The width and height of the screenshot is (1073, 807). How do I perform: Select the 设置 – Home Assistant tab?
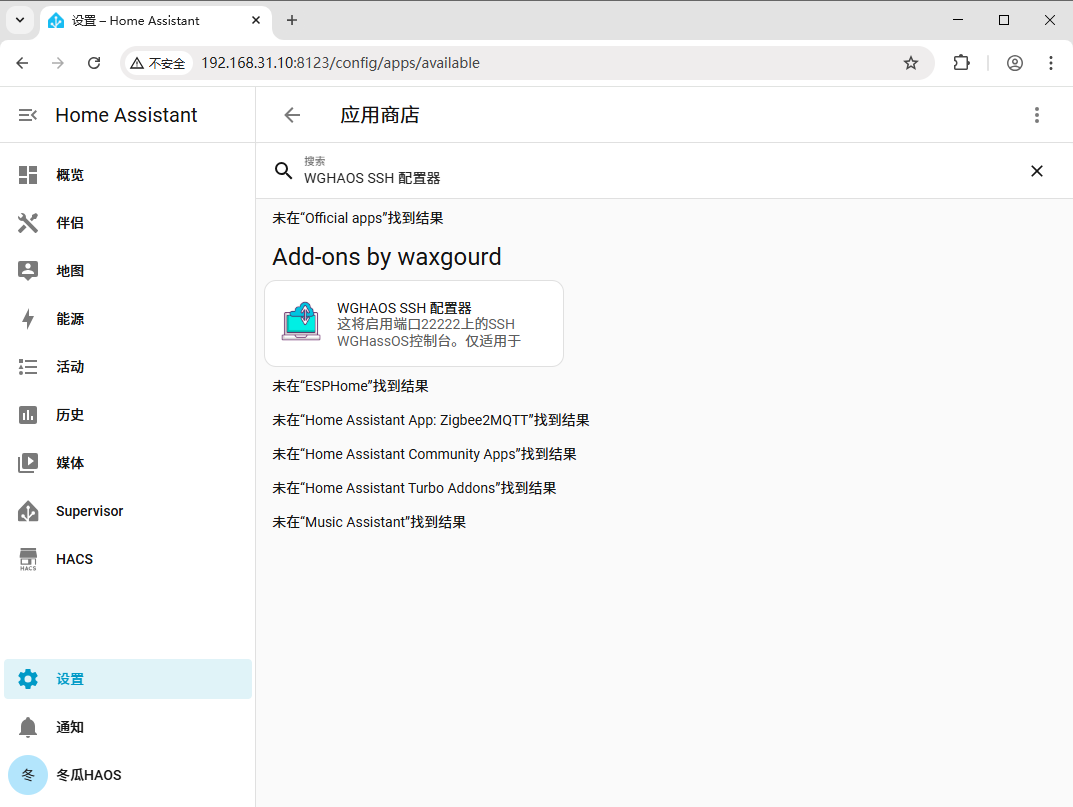155,21
